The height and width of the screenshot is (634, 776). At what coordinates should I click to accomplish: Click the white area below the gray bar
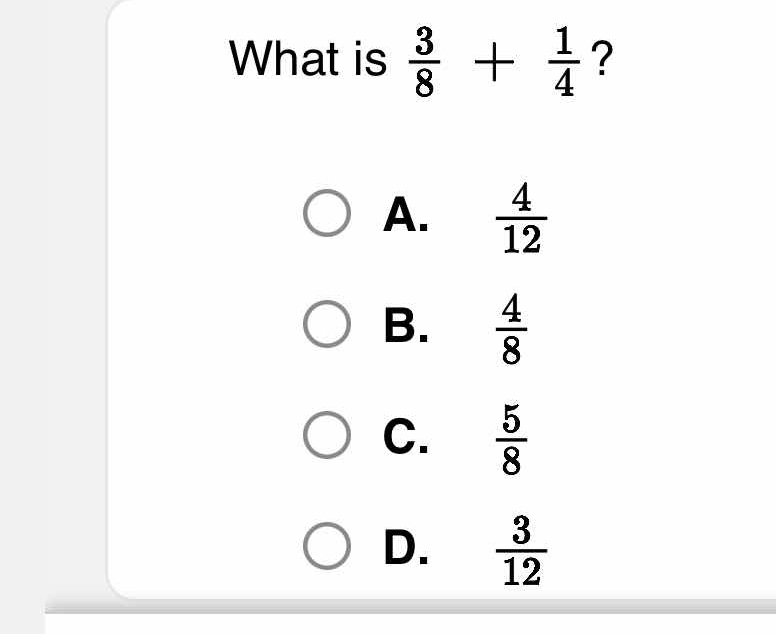click(410, 624)
